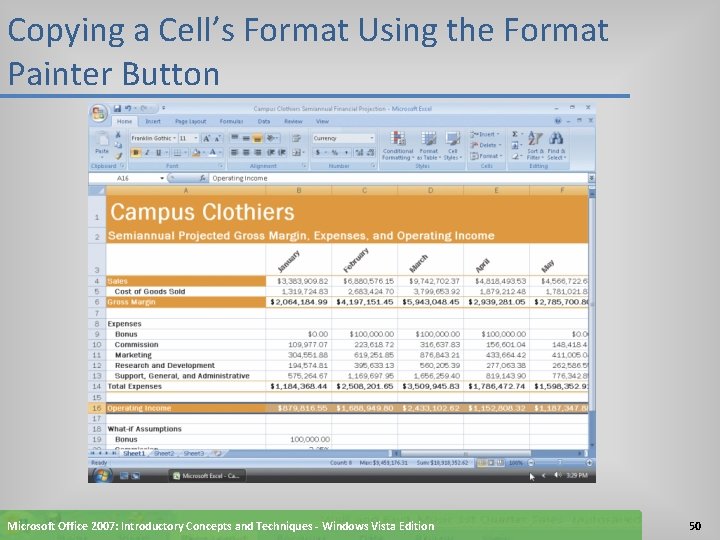Switch to the Insert ribbon tab

tap(153, 122)
